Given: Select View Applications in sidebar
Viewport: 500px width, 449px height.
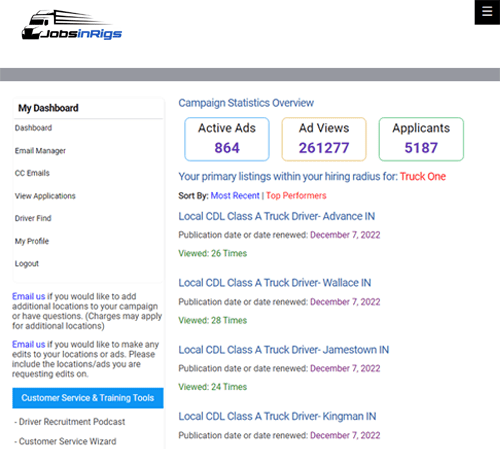Looking at the screenshot, I should coord(45,196).
